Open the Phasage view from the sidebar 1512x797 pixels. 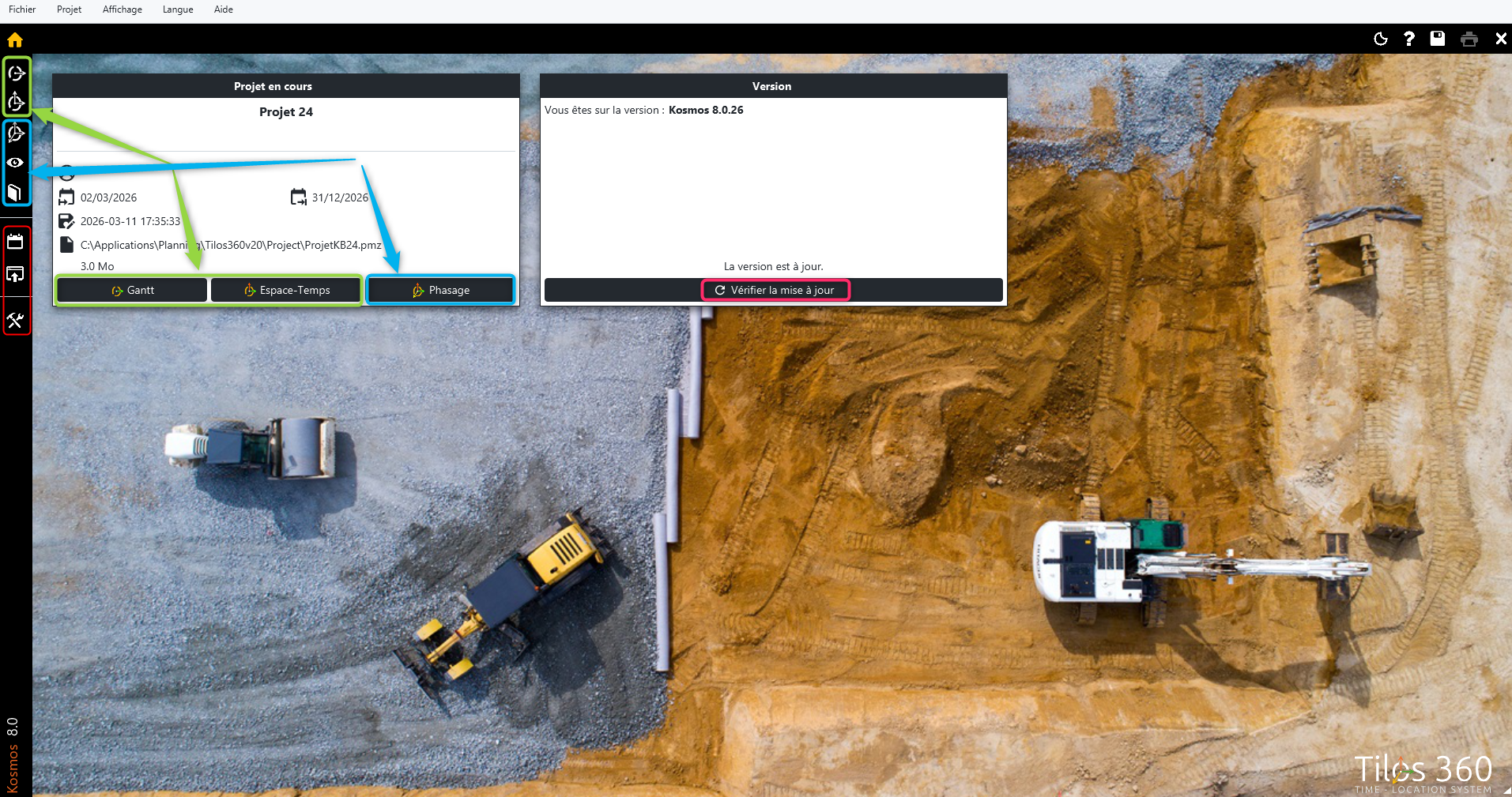coord(16,133)
